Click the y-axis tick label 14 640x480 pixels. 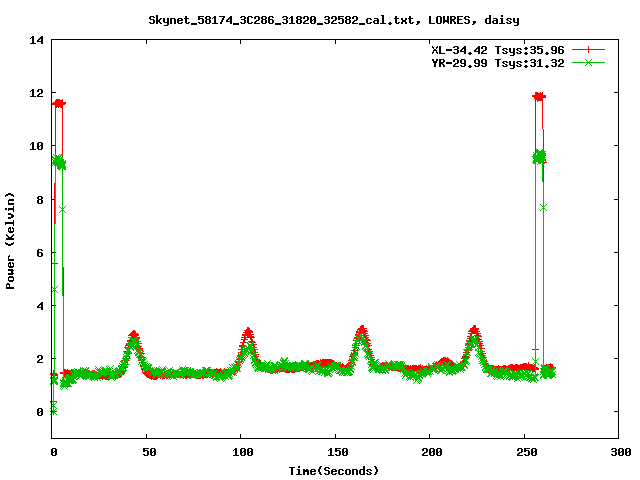click(x=36, y=40)
